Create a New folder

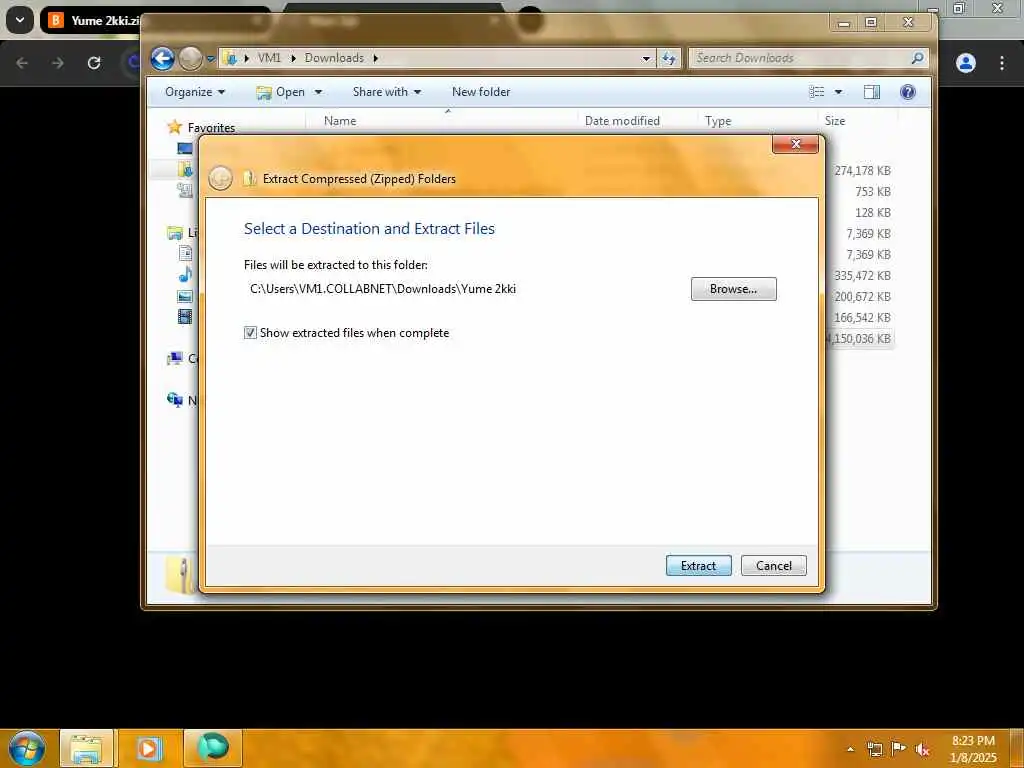click(481, 92)
